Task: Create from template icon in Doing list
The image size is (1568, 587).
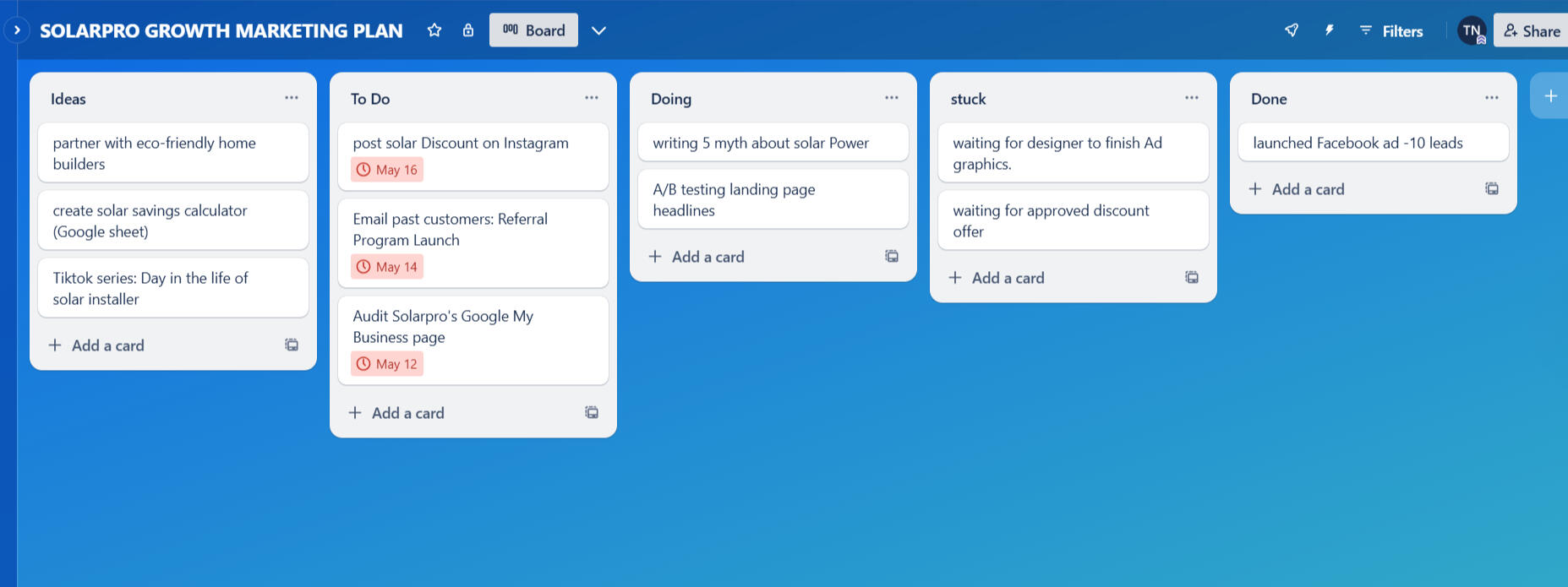Action: (x=892, y=256)
